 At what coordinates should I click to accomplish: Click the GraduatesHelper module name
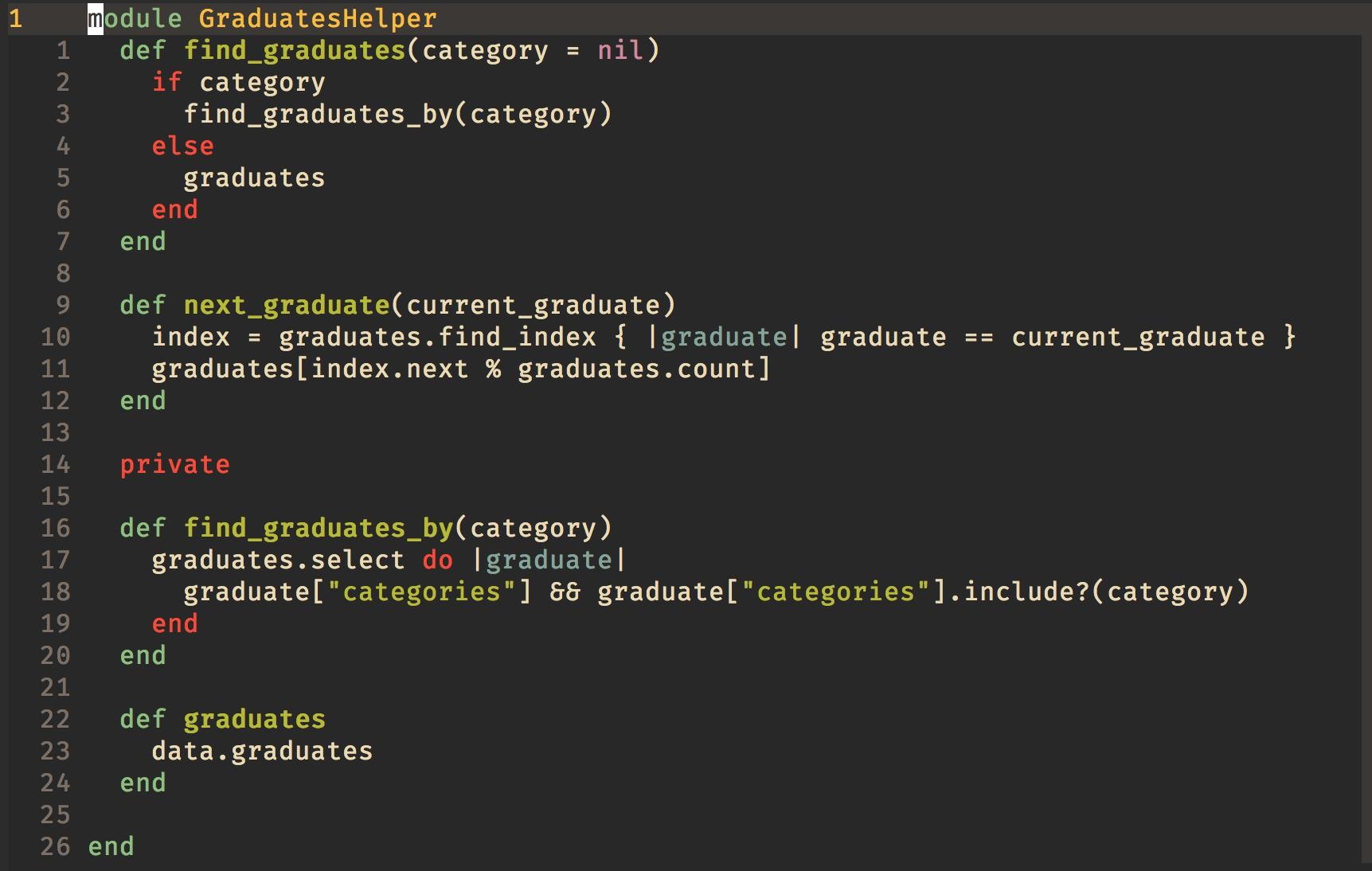pyautogui.click(x=317, y=18)
